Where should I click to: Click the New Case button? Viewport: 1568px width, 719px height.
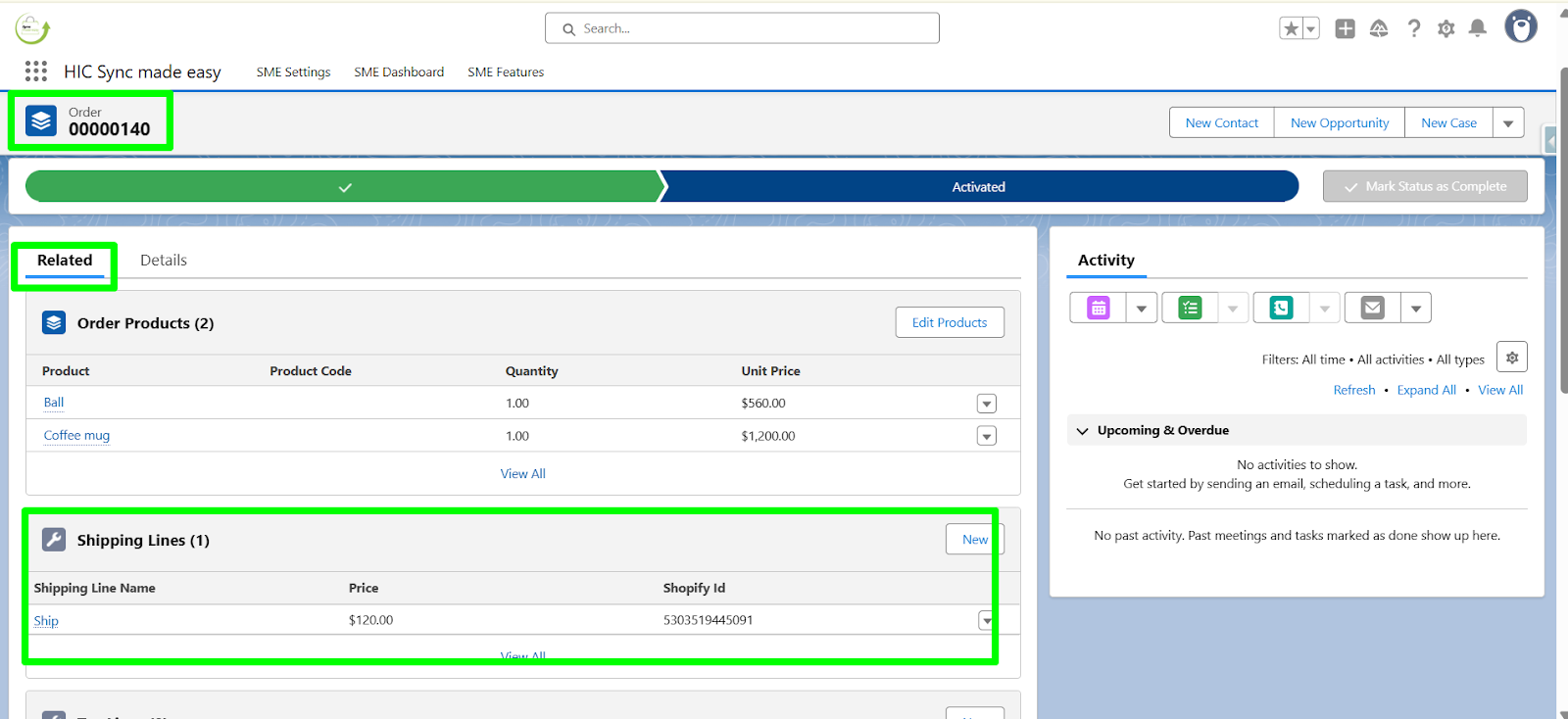[x=1448, y=122]
